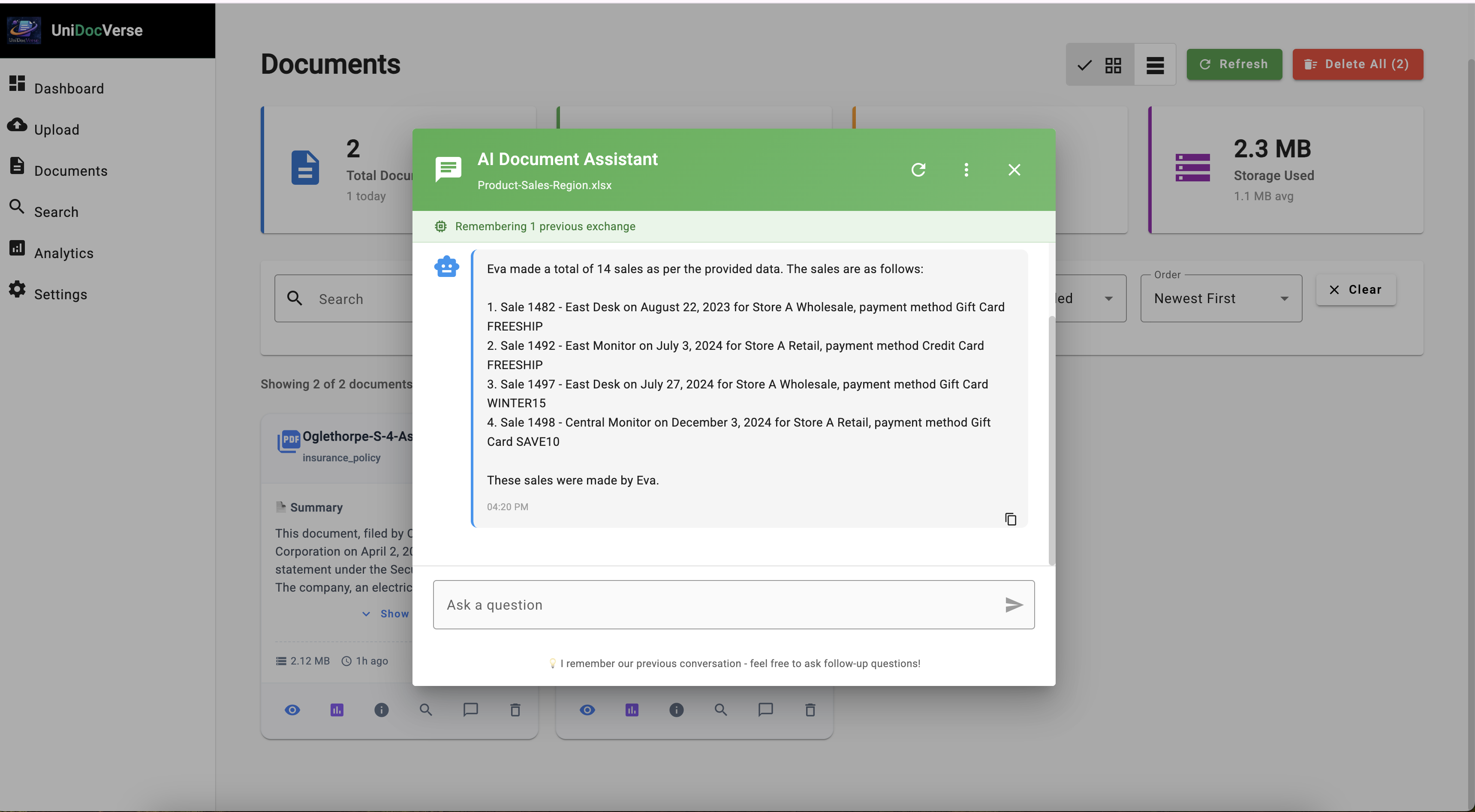The width and height of the screenshot is (1475, 812).
Task: Clear the current sort order
Action: (x=1355, y=290)
